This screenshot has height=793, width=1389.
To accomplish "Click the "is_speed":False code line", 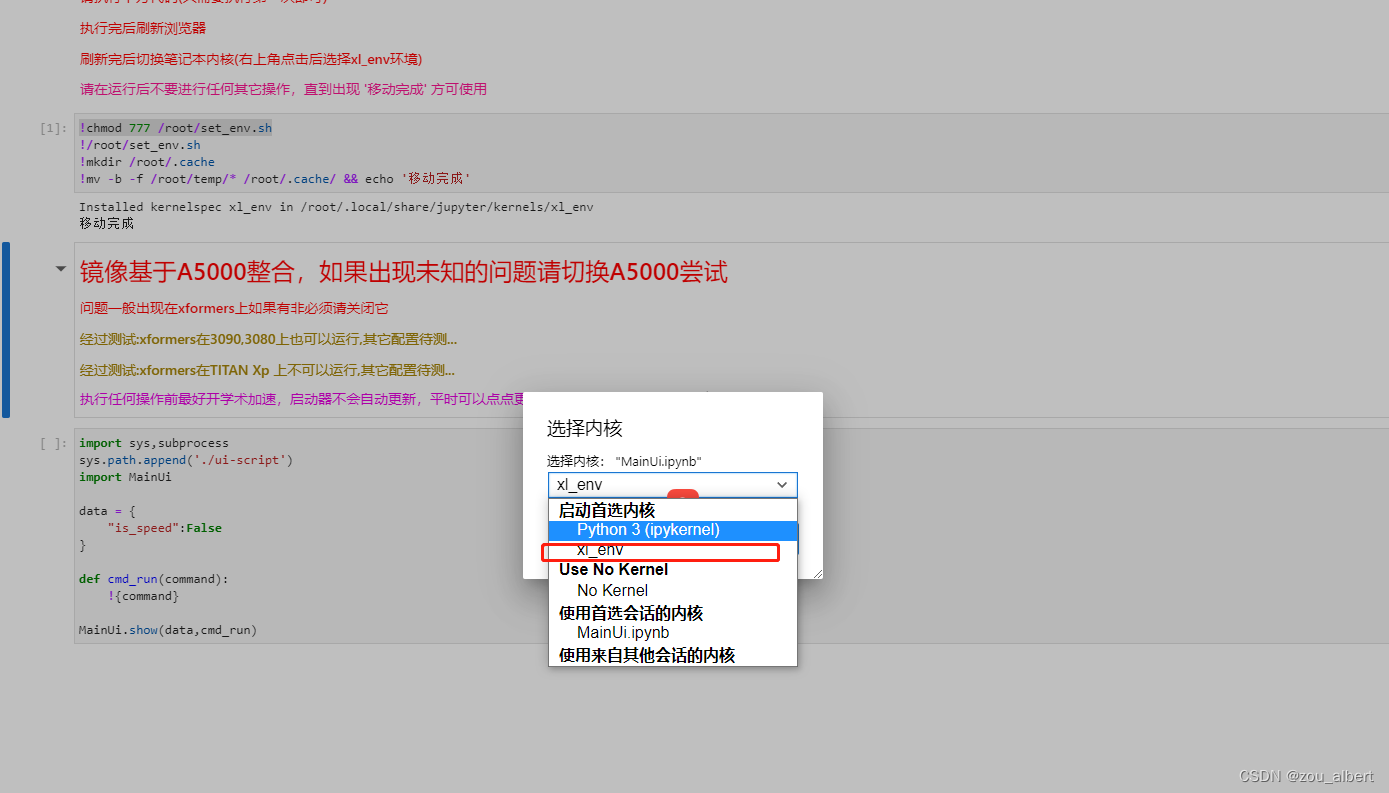I will coord(164,528).
